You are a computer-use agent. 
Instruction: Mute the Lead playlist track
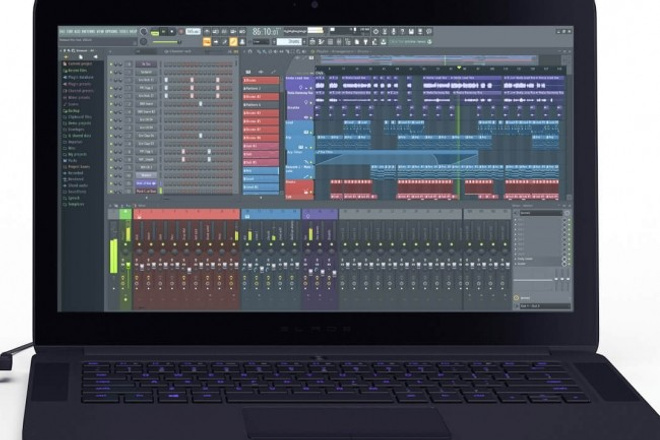point(311,132)
